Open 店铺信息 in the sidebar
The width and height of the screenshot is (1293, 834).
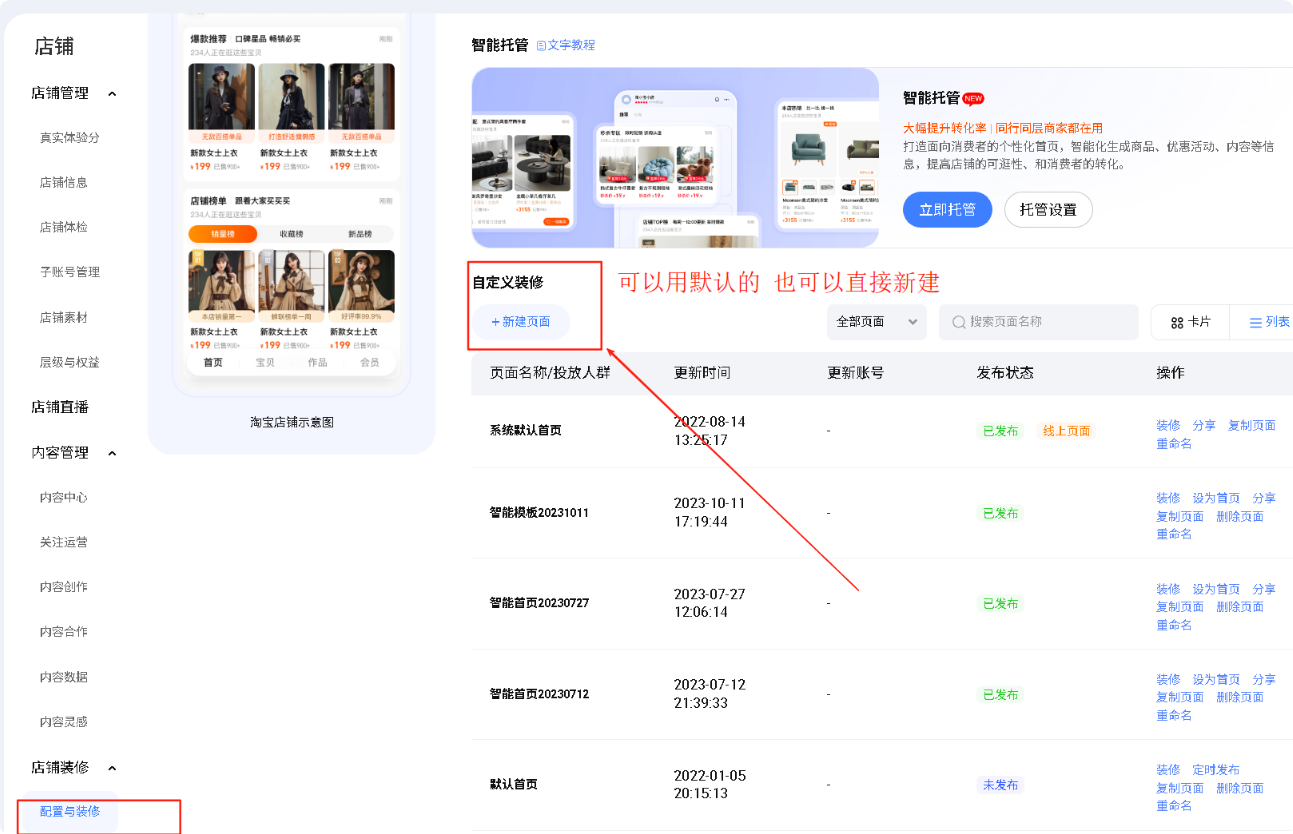(64, 183)
